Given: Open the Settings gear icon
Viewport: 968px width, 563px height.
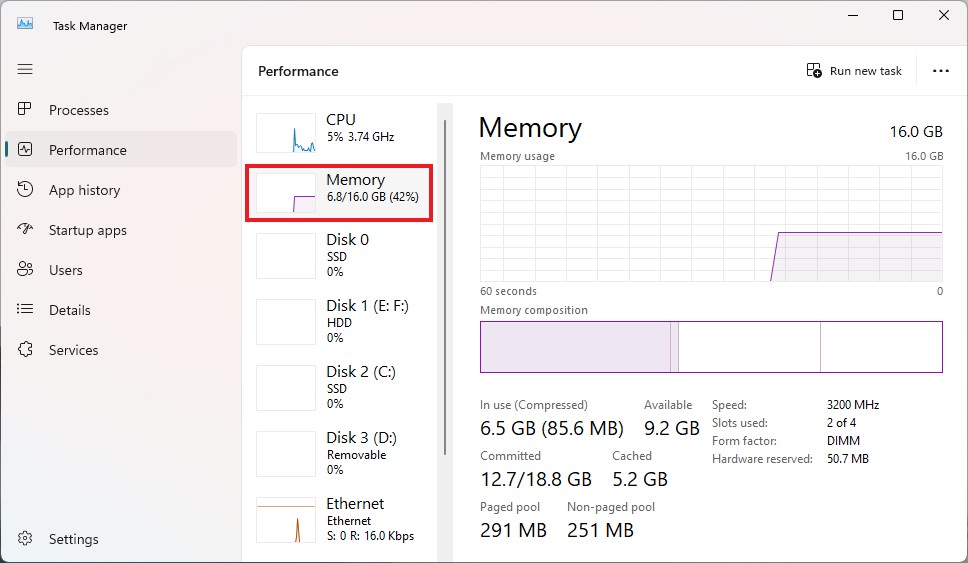Looking at the screenshot, I should tap(26, 539).
